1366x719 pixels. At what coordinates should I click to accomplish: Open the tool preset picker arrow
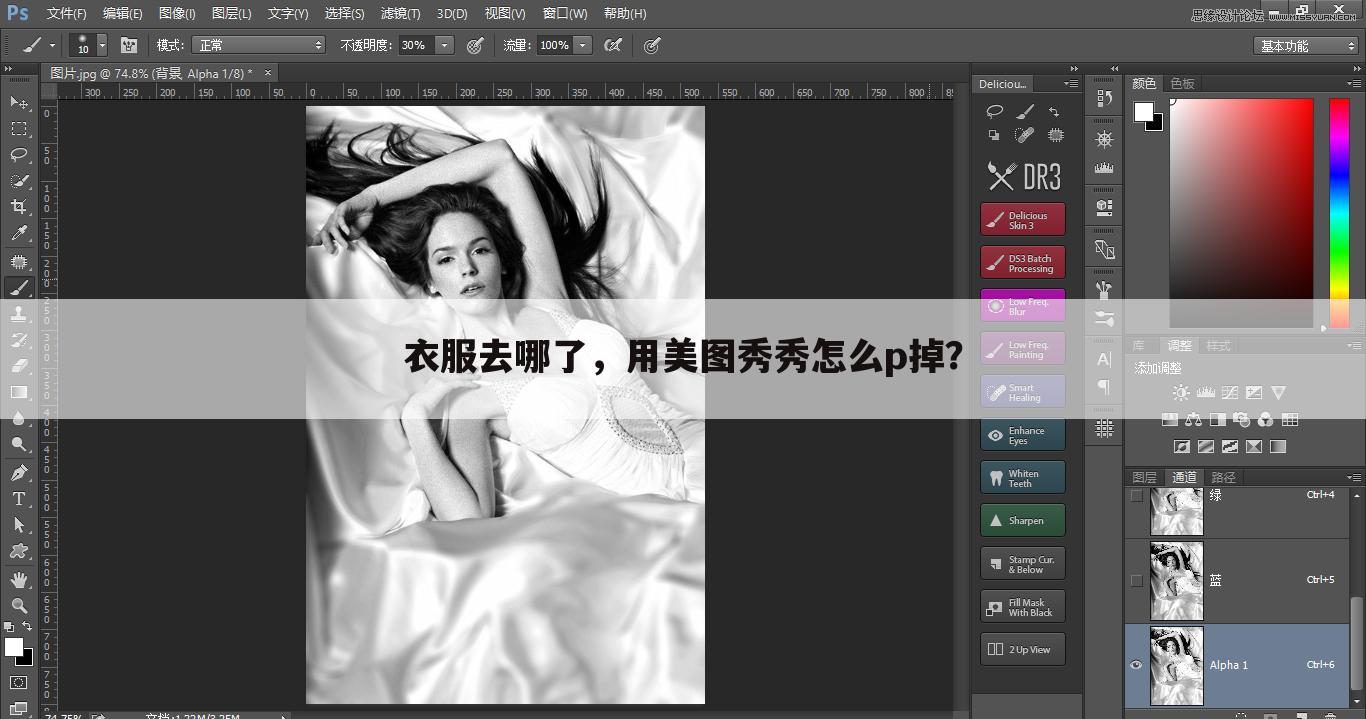pos(53,45)
